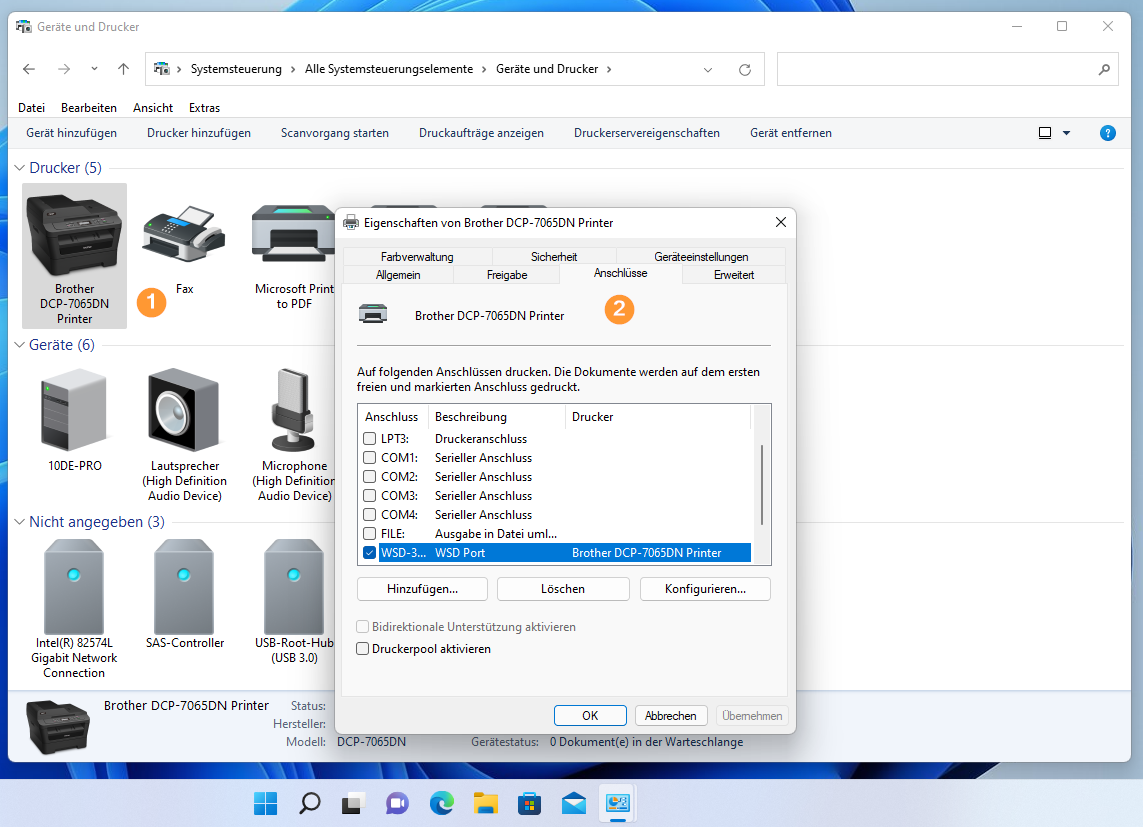Expand the Systemsteuerung breadcrumb chevron
Image resolution: width=1143 pixels, height=827 pixels.
tap(292, 69)
